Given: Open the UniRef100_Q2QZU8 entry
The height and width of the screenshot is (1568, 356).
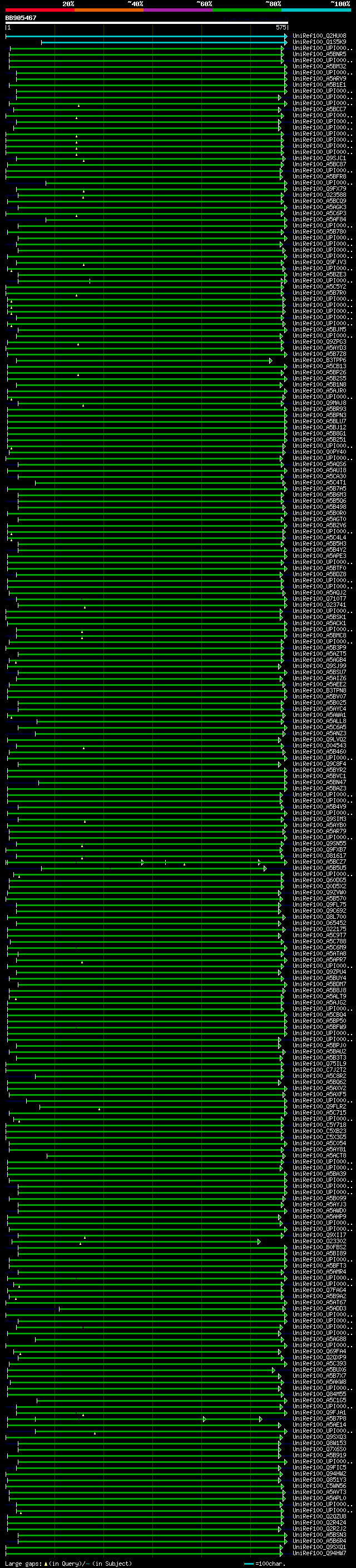Looking at the screenshot, I should coord(319,1516).
